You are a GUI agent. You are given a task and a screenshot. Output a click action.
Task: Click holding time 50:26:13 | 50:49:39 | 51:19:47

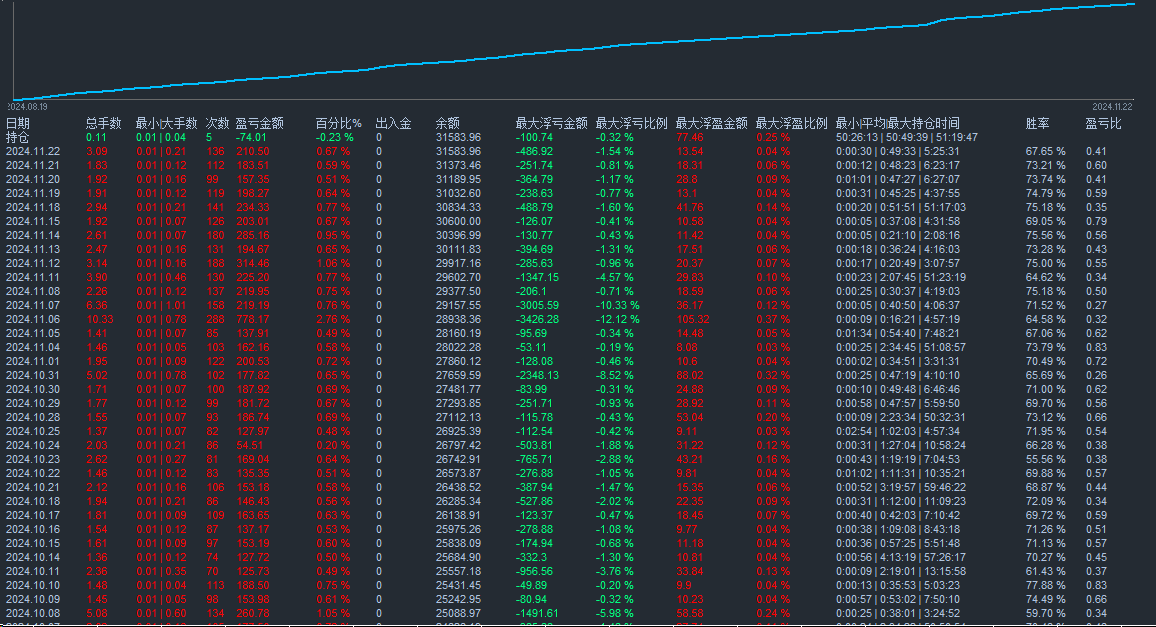907,137
